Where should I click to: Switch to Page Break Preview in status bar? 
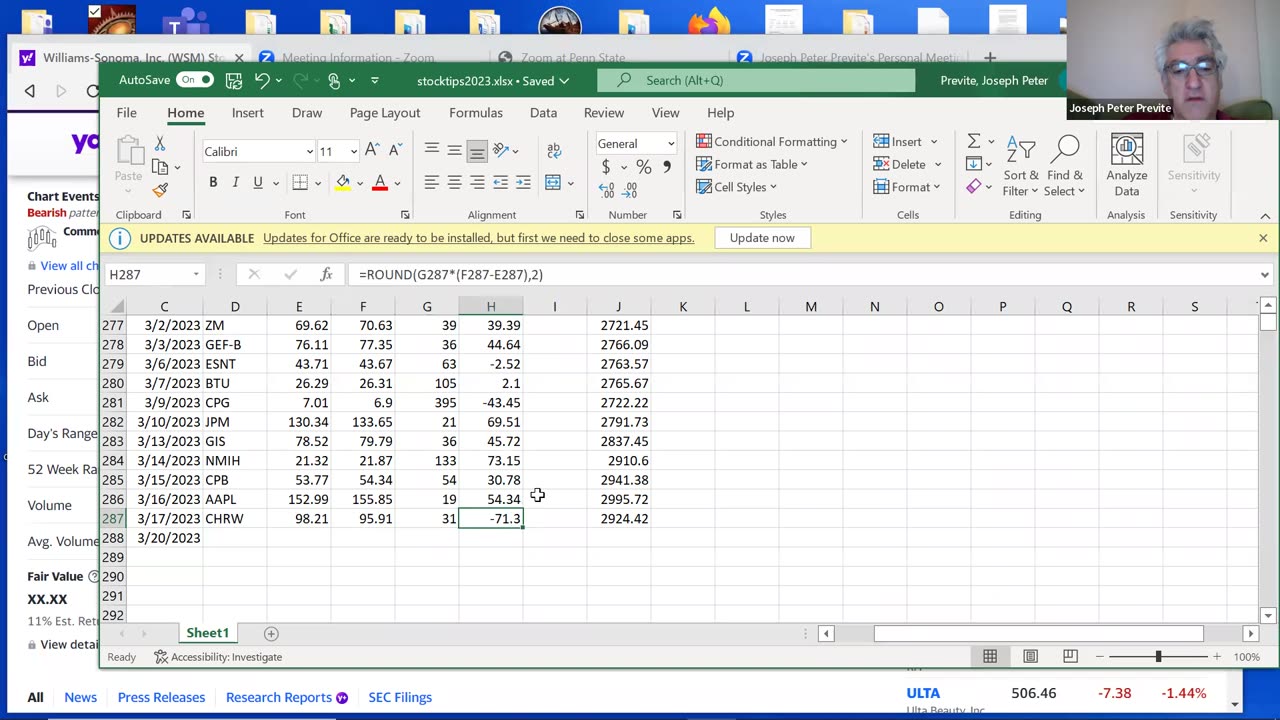tap(1070, 656)
